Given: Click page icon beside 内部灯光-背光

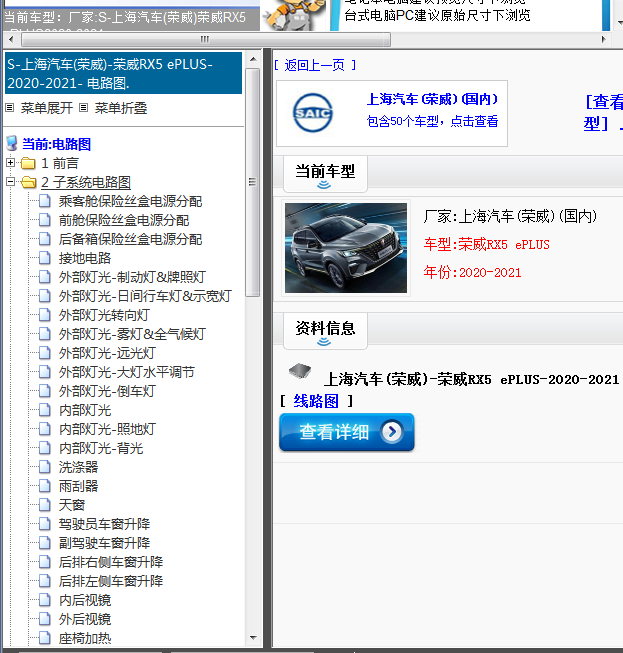Looking at the screenshot, I should click(x=45, y=448).
